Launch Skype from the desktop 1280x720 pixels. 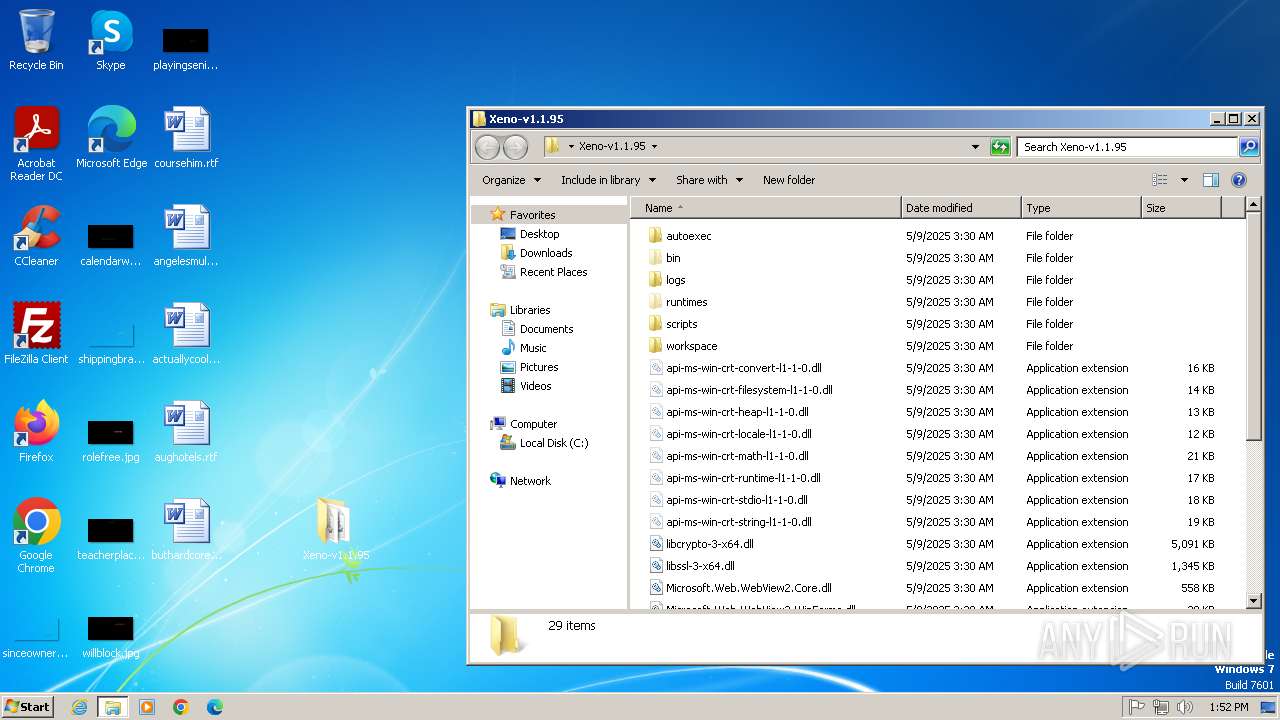point(110,40)
